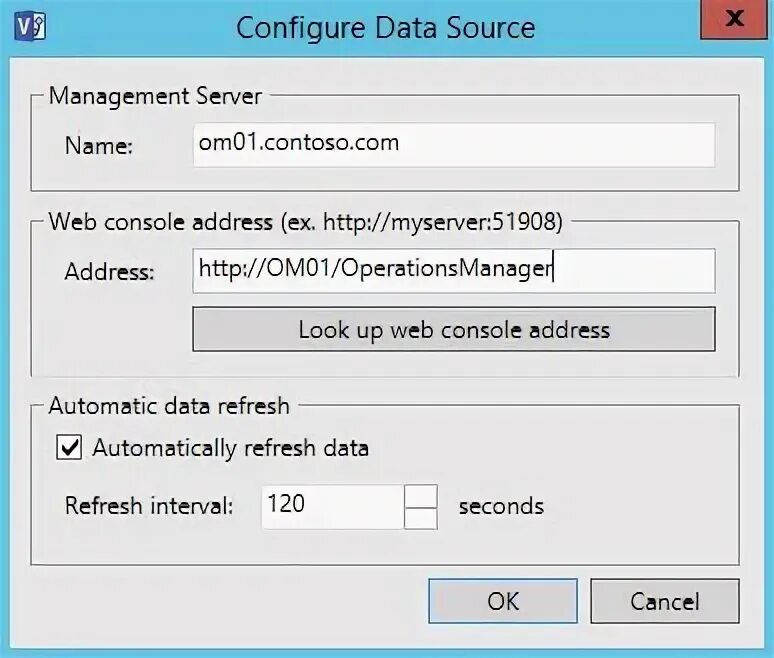Image resolution: width=774 pixels, height=658 pixels.
Task: Close the Configure Data Source dialog
Action: 735,21
